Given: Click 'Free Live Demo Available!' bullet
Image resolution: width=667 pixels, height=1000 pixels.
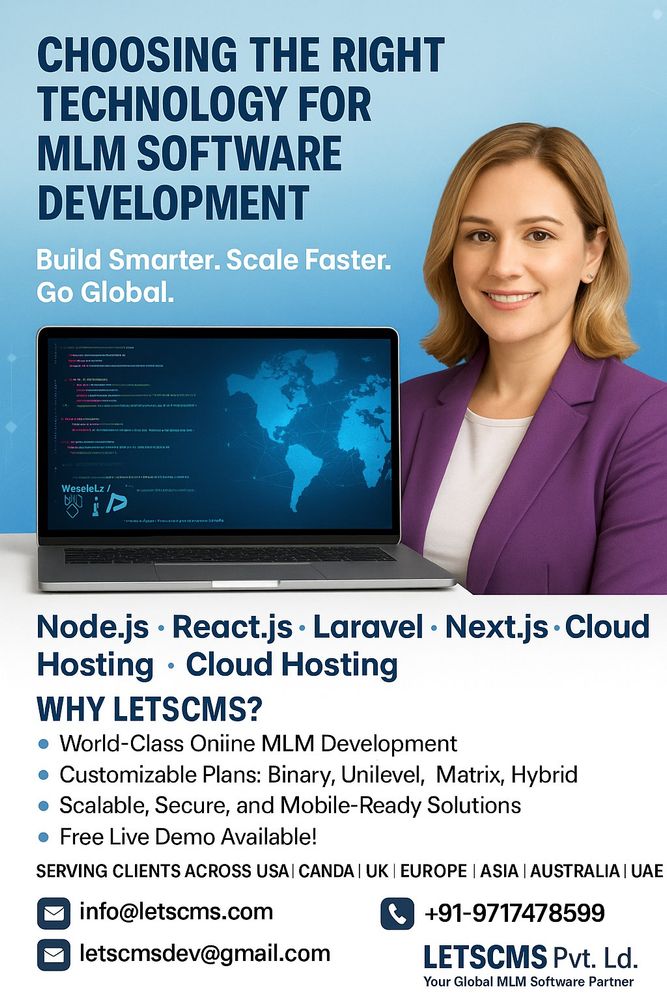Looking at the screenshot, I should (x=188, y=837).
